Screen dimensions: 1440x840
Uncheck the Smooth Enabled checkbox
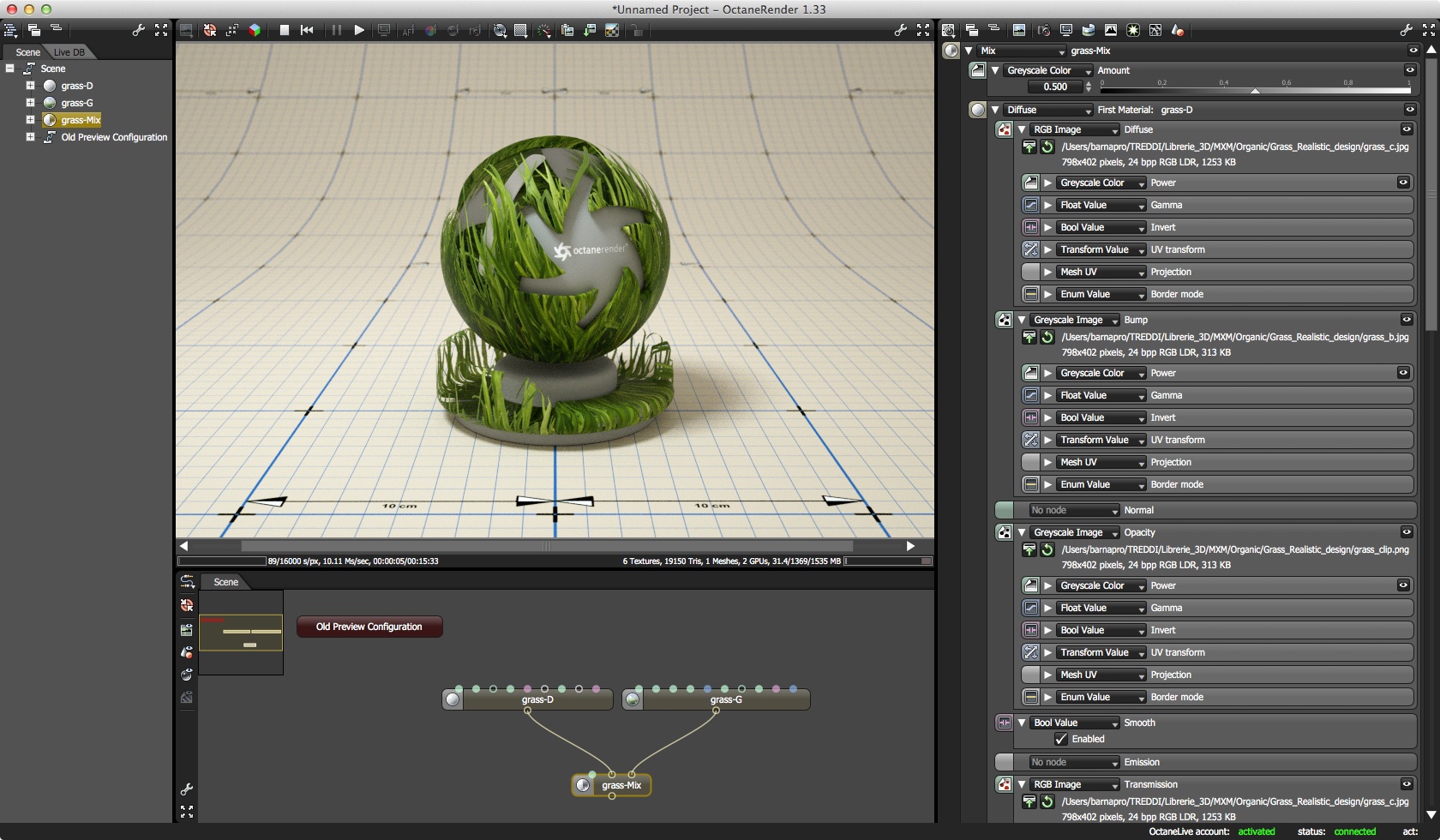1061,739
